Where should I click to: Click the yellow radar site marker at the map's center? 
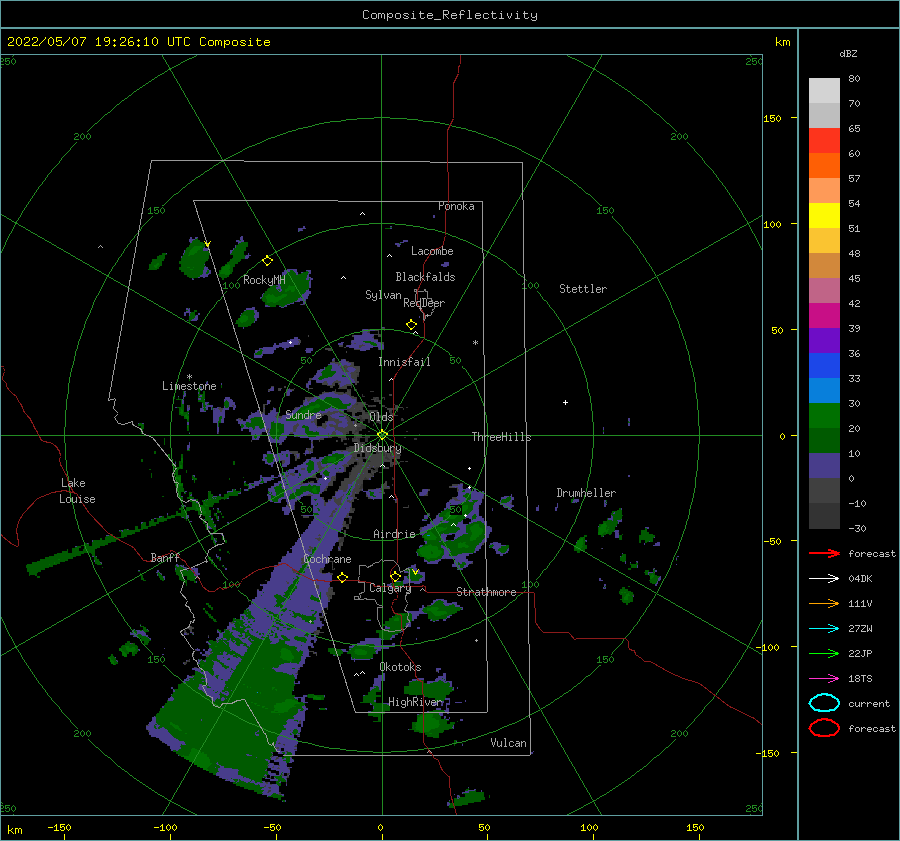pyautogui.click(x=382, y=435)
